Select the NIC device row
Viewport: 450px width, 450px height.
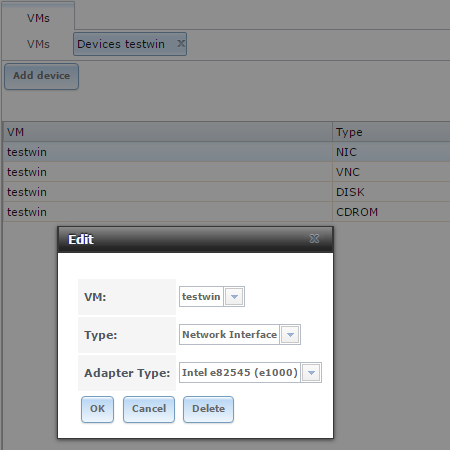pos(227,152)
